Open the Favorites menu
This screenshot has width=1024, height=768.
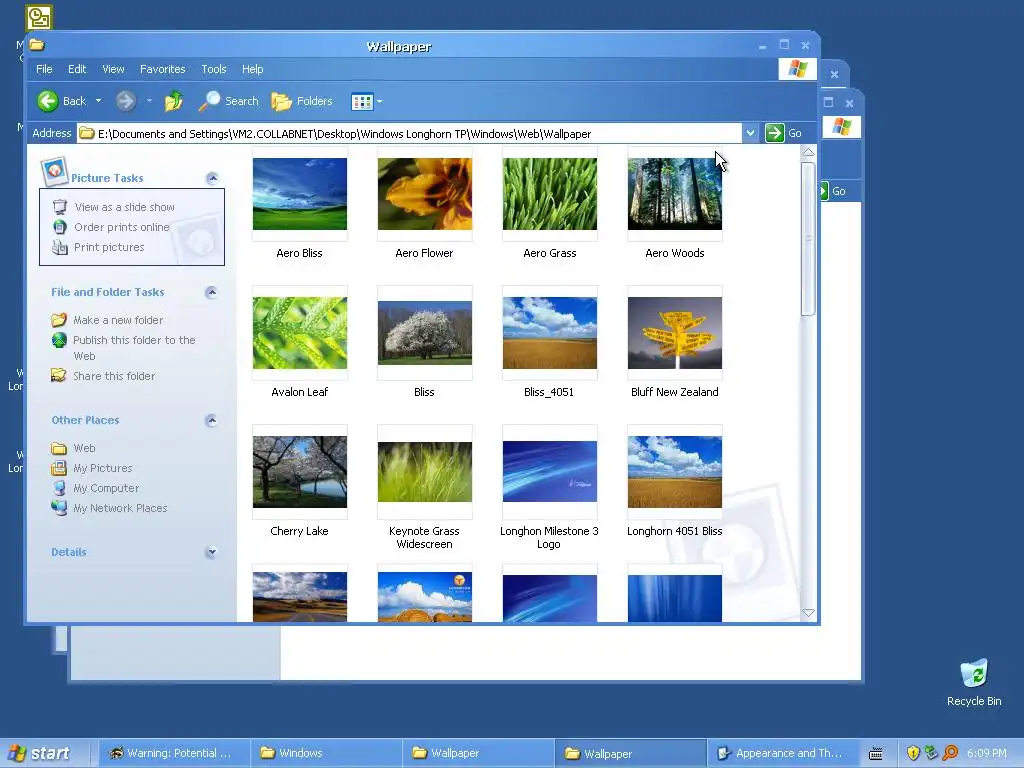(x=163, y=69)
